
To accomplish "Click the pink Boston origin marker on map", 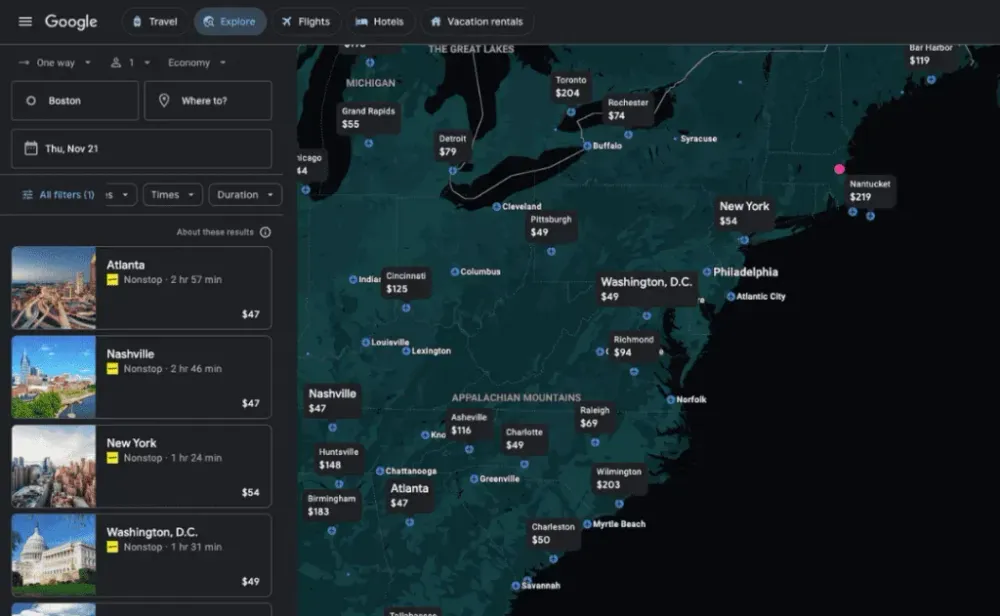I will point(839,169).
